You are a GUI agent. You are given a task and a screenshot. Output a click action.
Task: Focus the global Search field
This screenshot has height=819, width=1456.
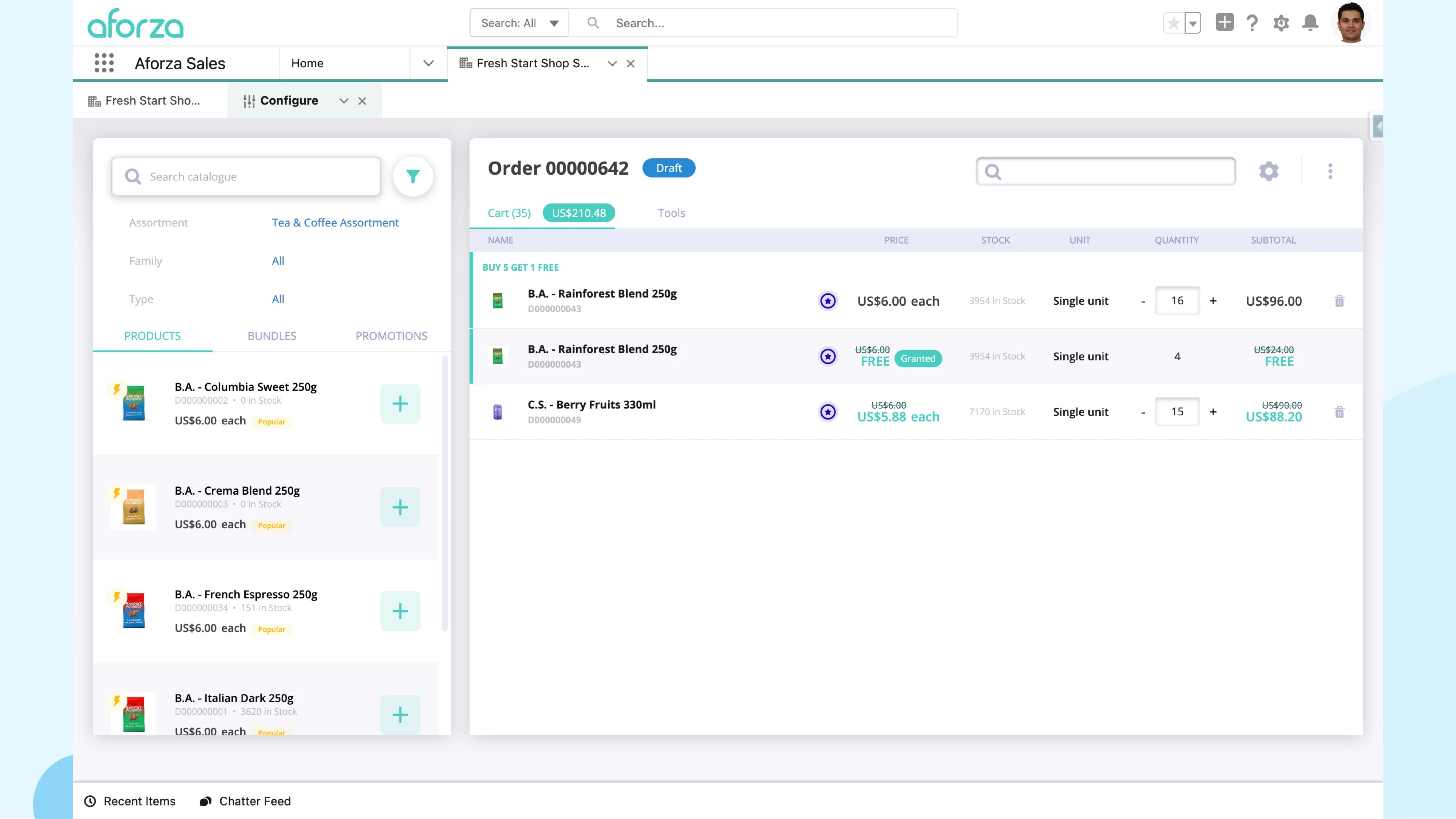pyautogui.click(x=763, y=23)
